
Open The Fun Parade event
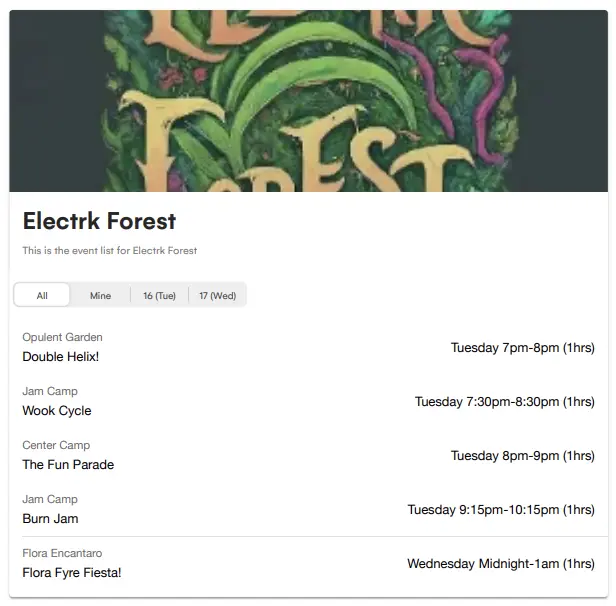(x=68, y=464)
